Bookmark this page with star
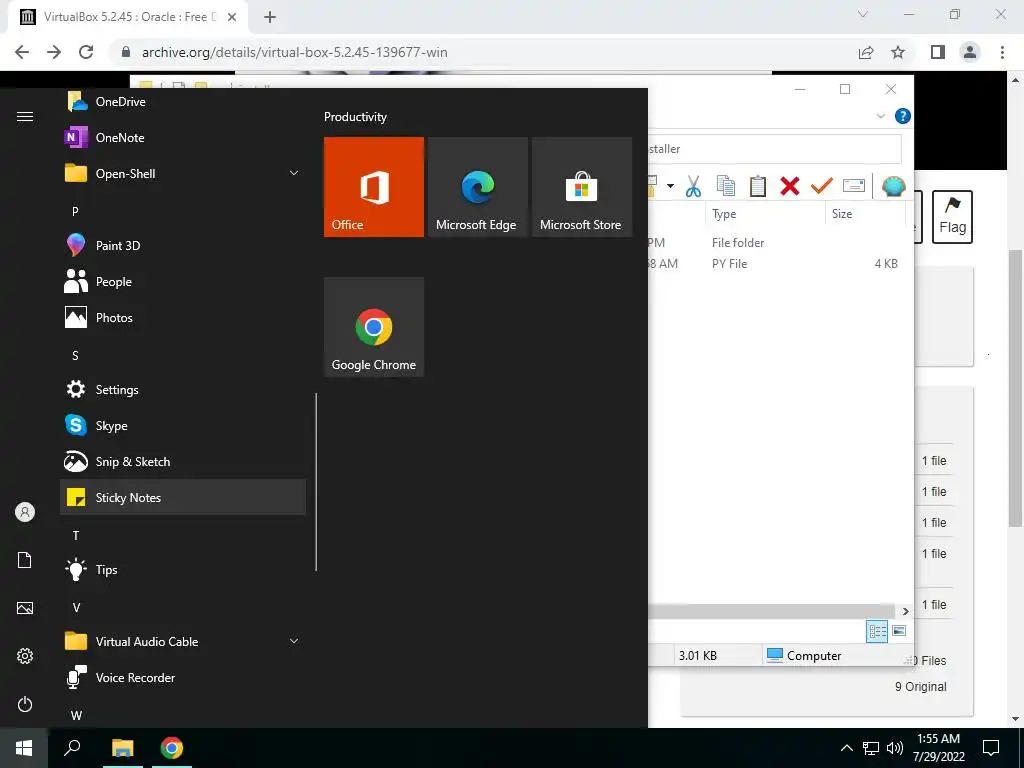Image resolution: width=1024 pixels, height=768 pixels. coord(898,52)
